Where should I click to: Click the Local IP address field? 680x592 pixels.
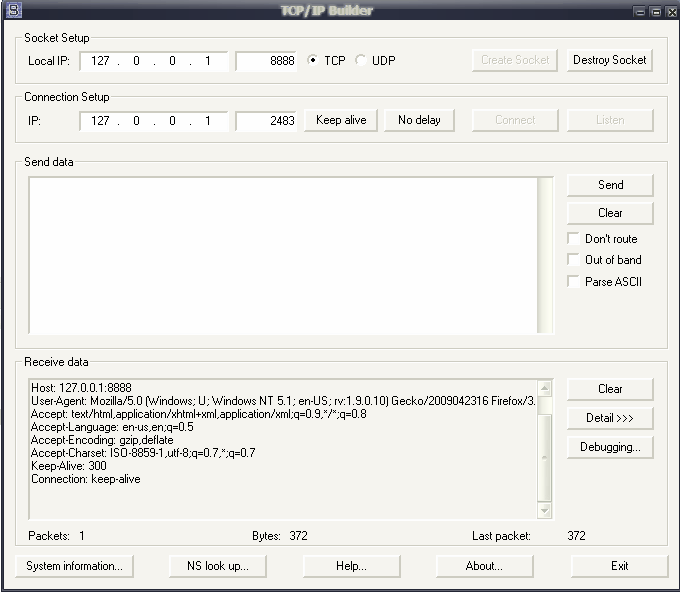[x=154, y=61]
